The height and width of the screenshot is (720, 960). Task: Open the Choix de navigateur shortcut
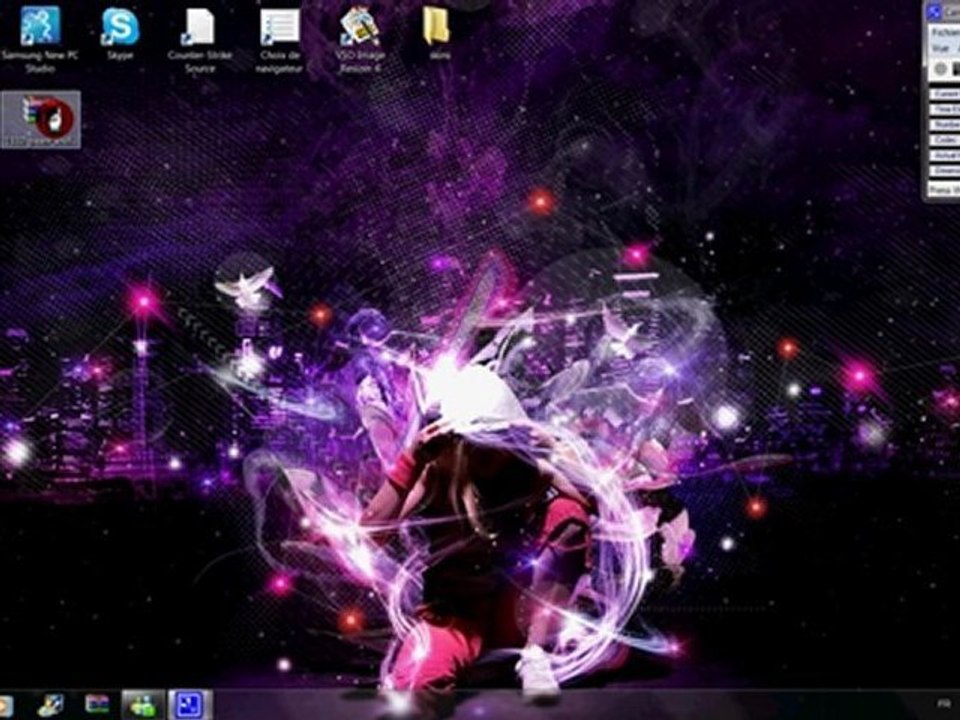(x=279, y=40)
